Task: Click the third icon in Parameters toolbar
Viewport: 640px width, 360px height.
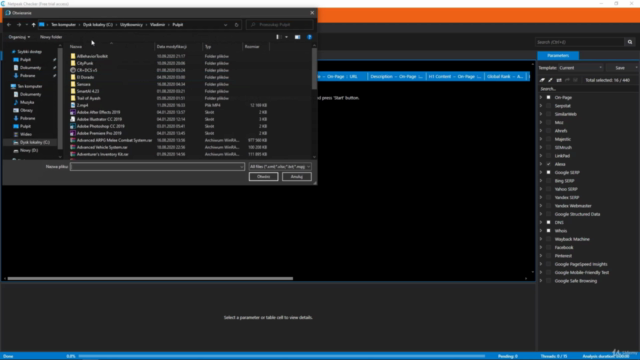Action: 559,80
